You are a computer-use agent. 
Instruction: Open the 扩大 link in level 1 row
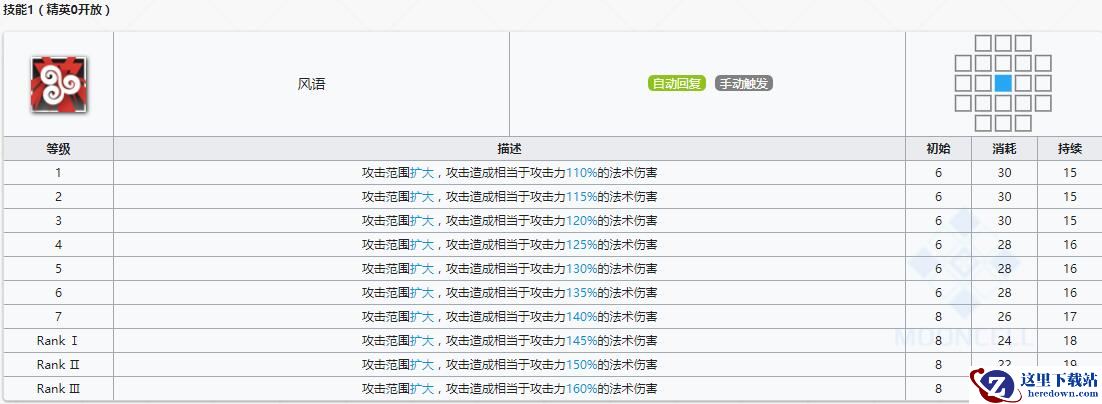(x=422, y=173)
